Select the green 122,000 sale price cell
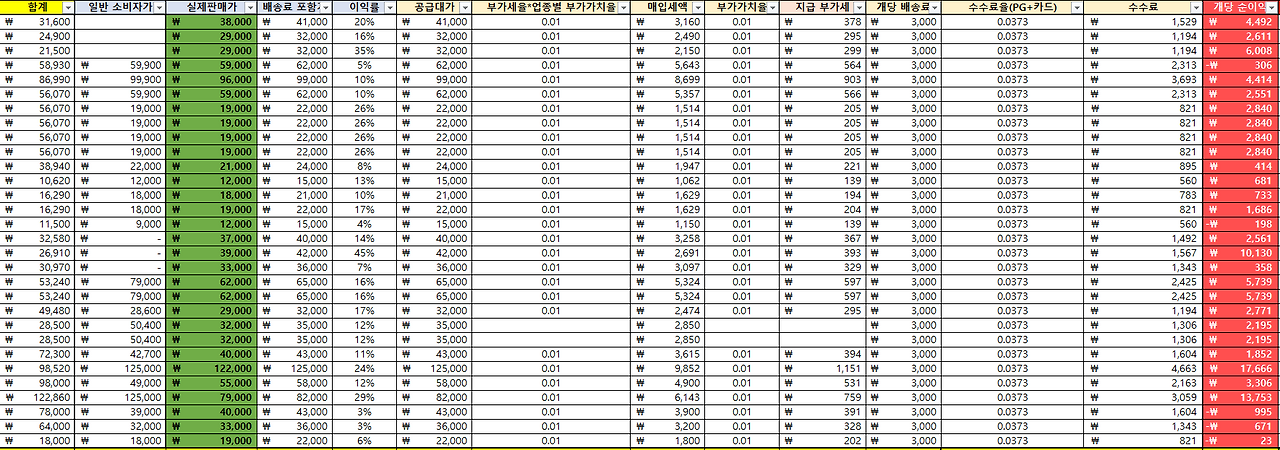Viewport: 1280px width, 450px height. 213,369
